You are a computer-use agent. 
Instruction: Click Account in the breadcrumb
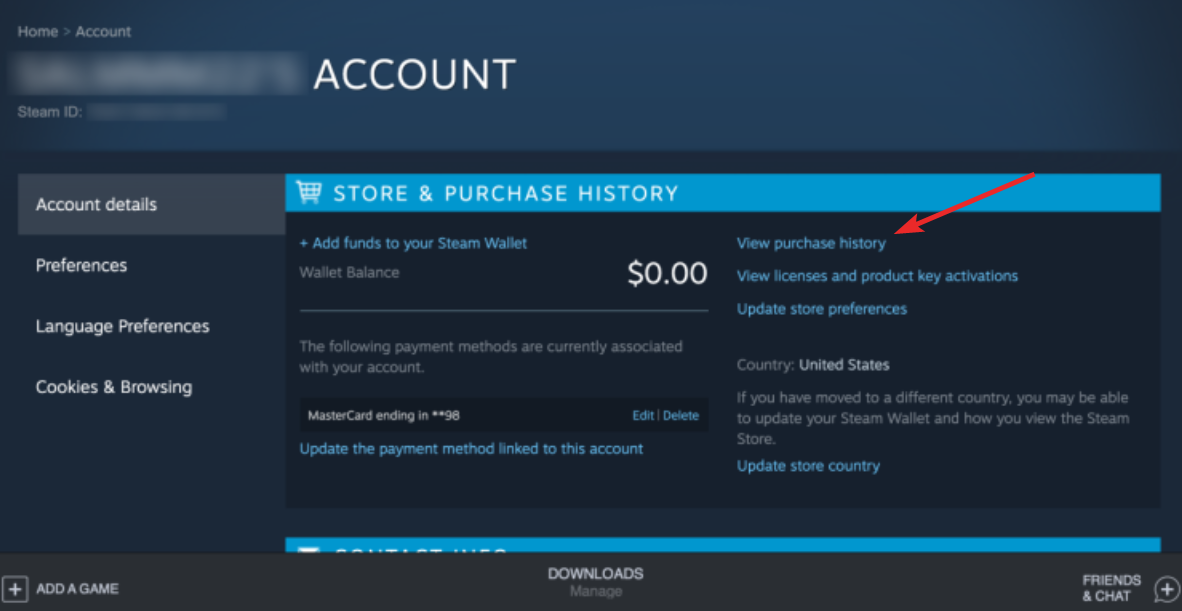point(103,32)
